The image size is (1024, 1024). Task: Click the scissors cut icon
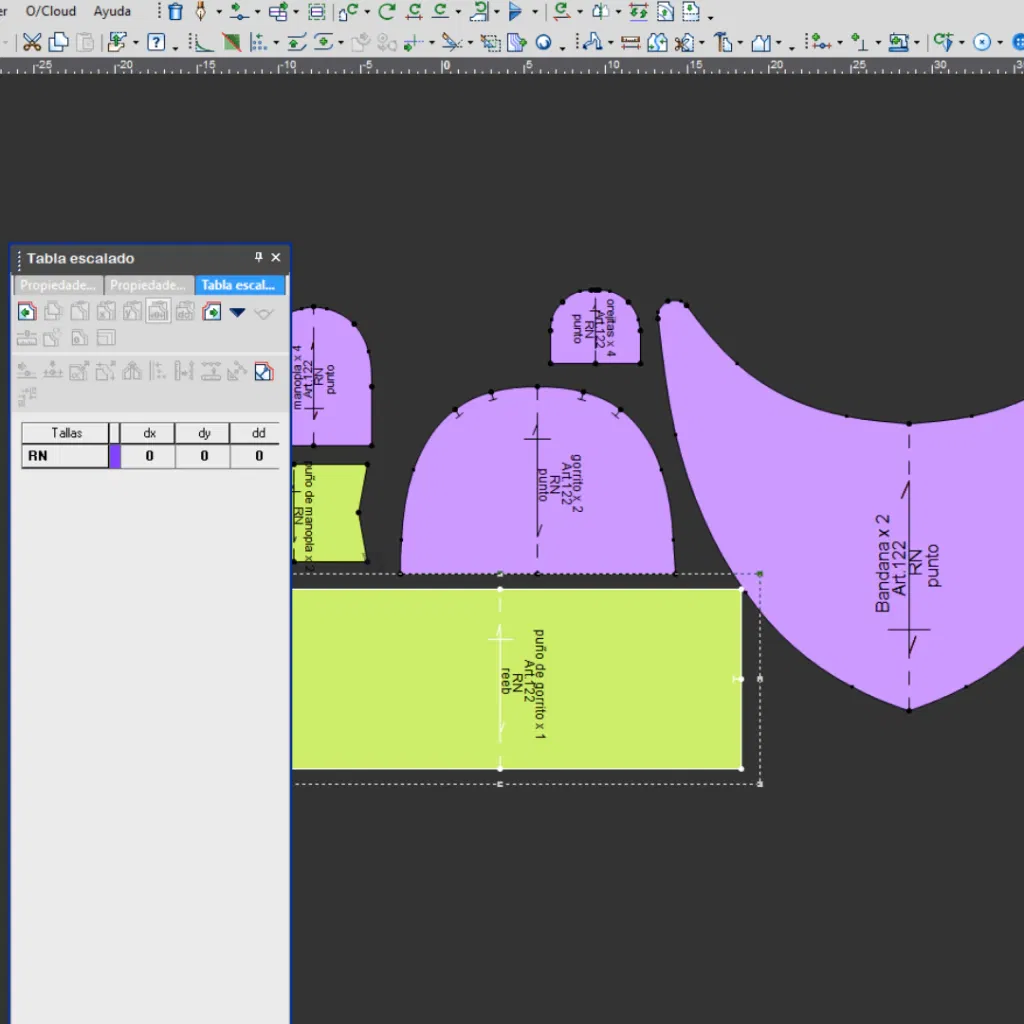pyautogui.click(x=32, y=42)
